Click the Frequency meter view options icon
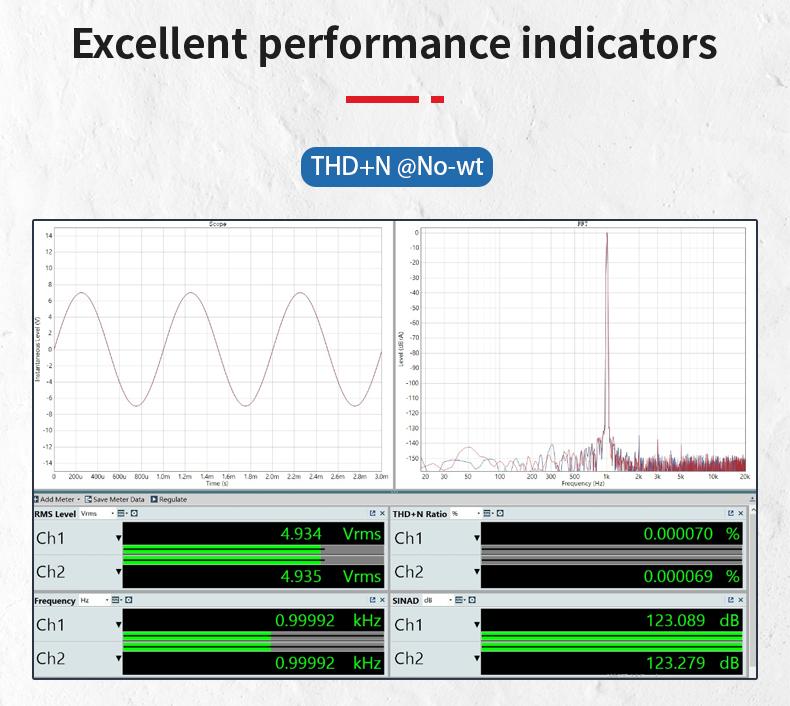The width and height of the screenshot is (790, 706). pyautogui.click(x=116, y=600)
